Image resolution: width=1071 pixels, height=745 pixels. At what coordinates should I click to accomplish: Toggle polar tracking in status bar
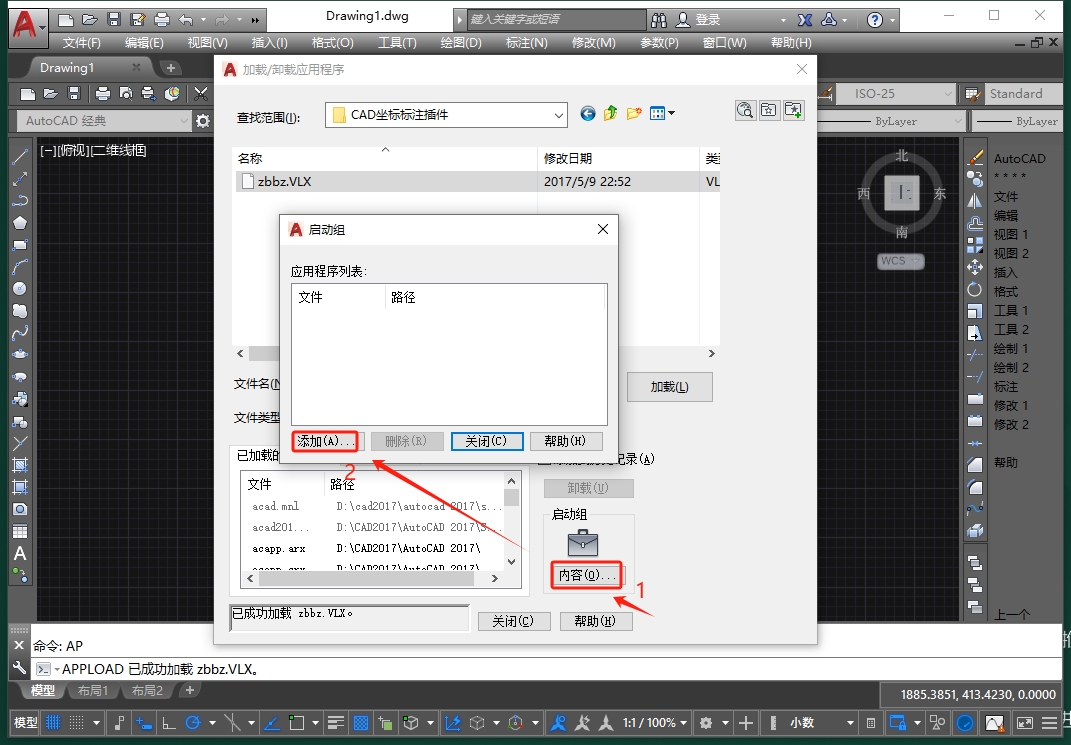(x=193, y=722)
